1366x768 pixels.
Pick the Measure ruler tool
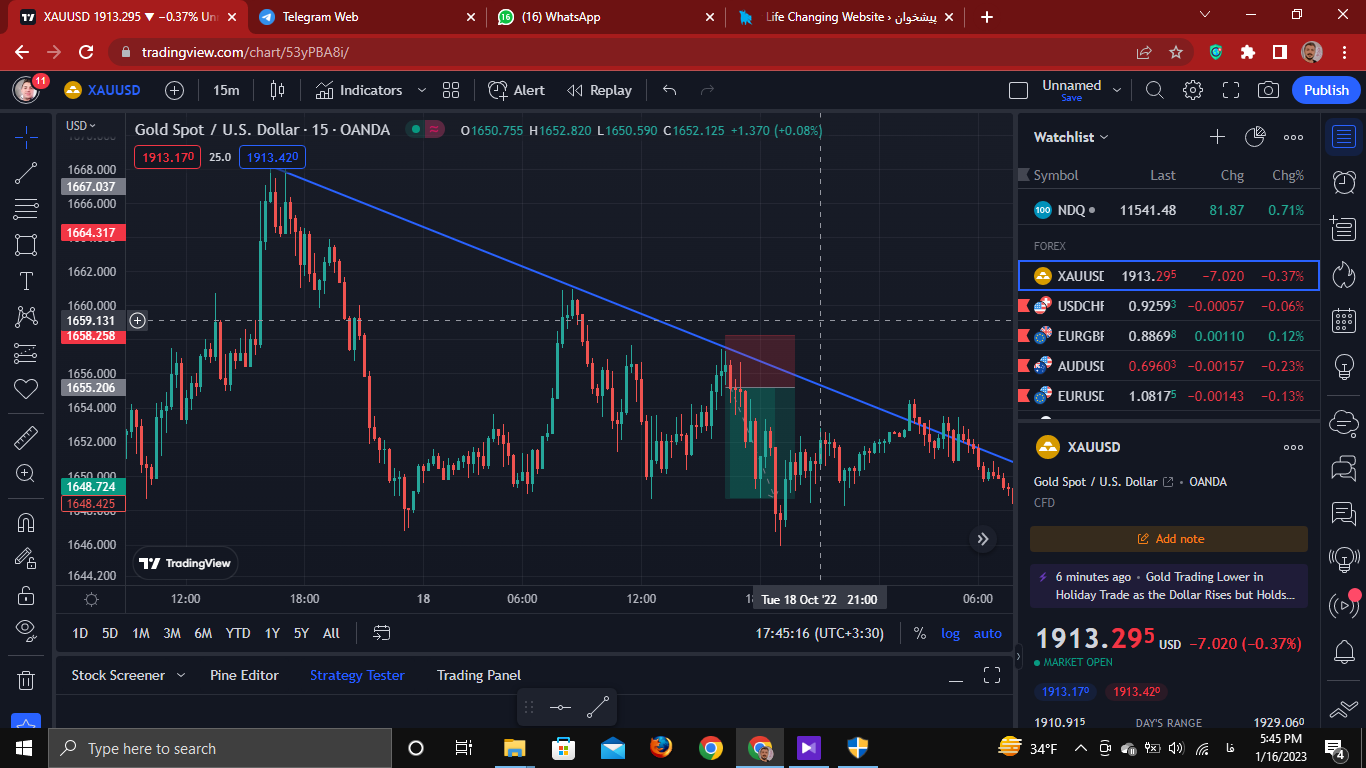pos(26,437)
